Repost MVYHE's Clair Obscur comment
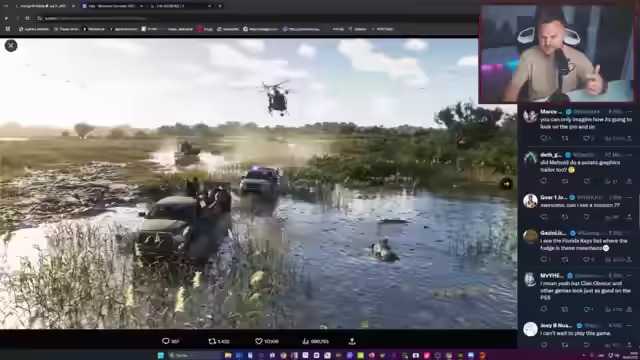The width and height of the screenshot is (640, 360). [565, 309]
